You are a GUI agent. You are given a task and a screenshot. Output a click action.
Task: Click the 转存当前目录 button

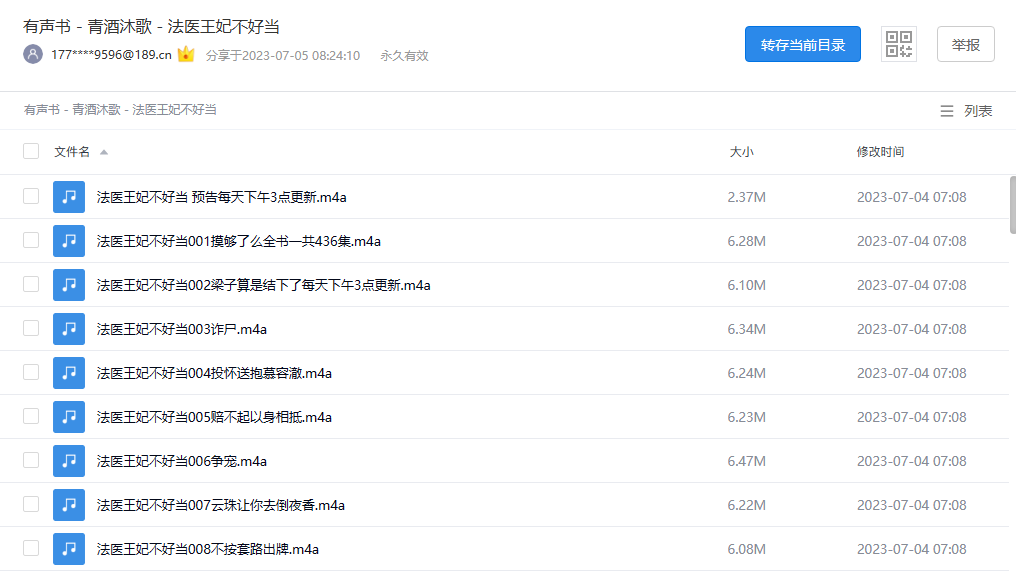pos(802,44)
